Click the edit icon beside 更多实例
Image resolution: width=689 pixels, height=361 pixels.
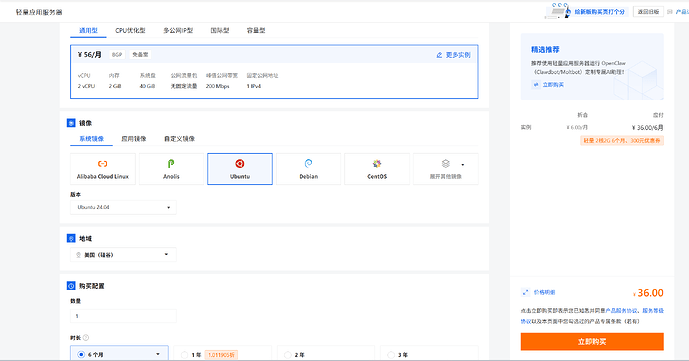439,55
